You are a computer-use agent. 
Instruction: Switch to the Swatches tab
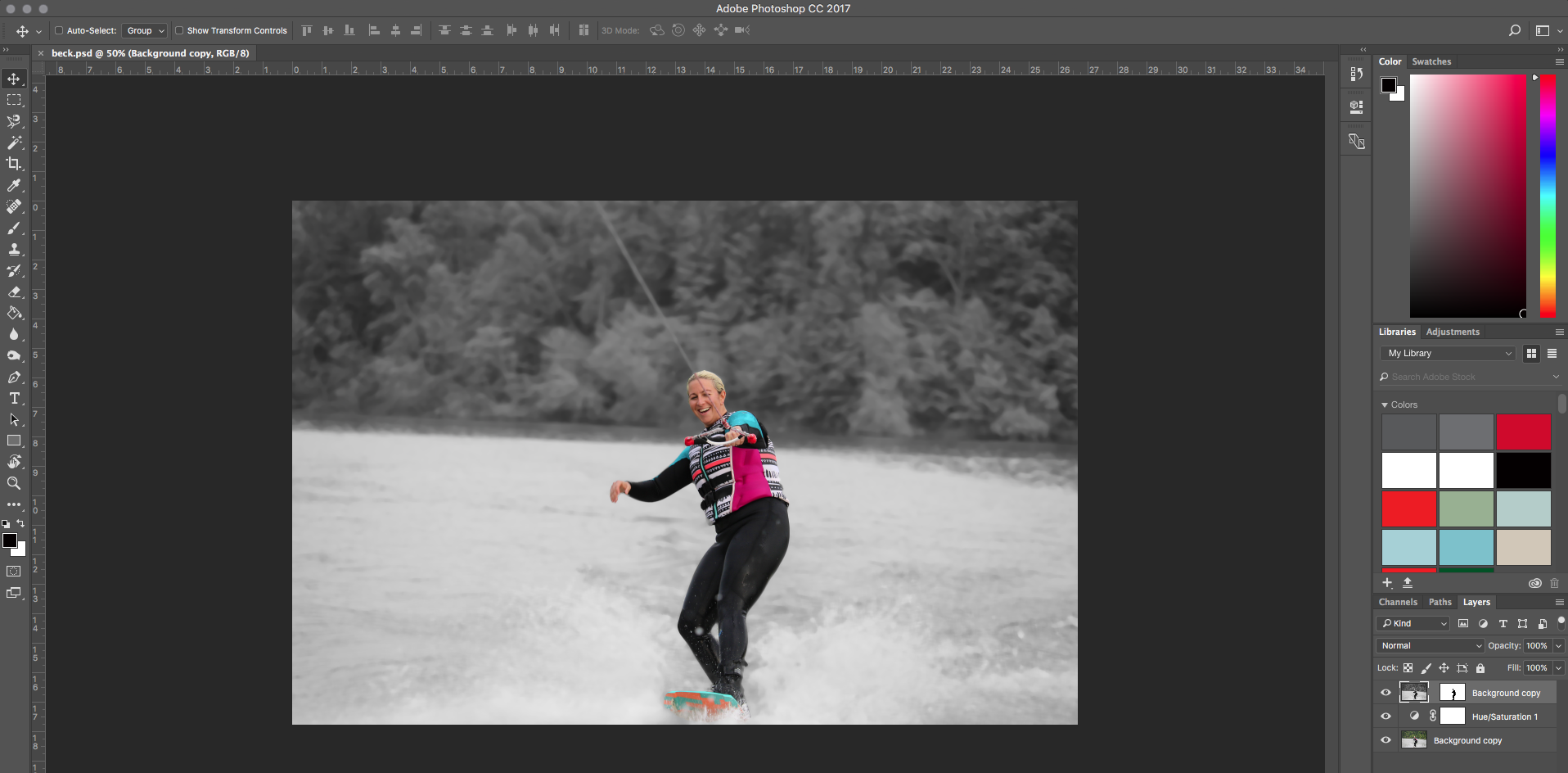(x=1431, y=62)
